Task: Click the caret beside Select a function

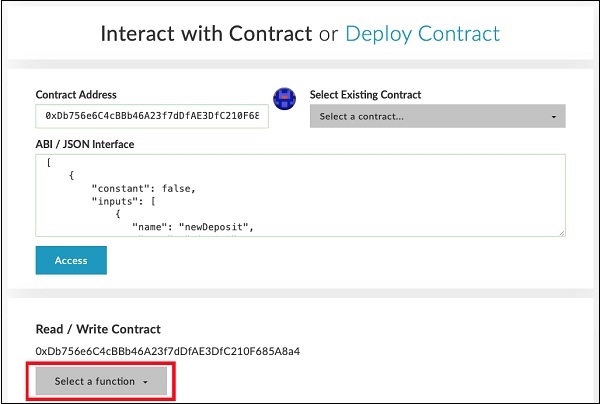Action: tap(145, 382)
